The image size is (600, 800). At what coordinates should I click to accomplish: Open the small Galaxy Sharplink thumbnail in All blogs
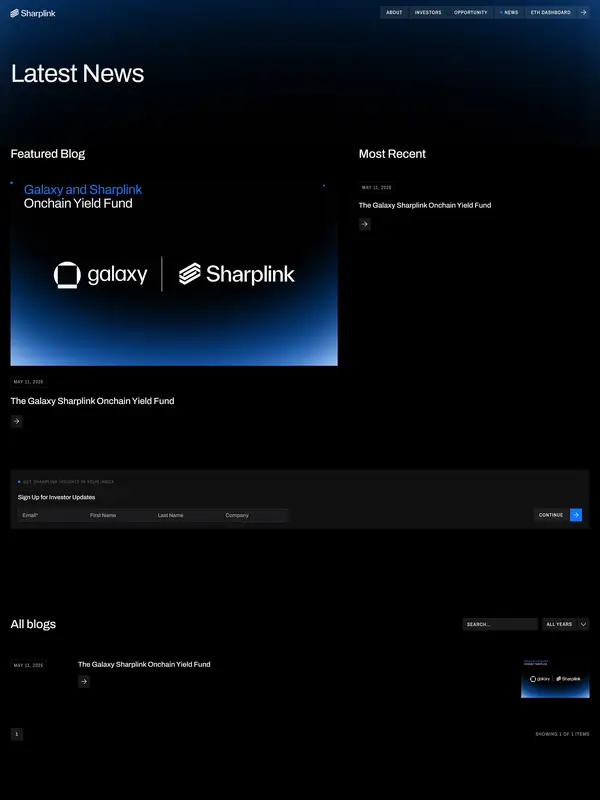555,679
